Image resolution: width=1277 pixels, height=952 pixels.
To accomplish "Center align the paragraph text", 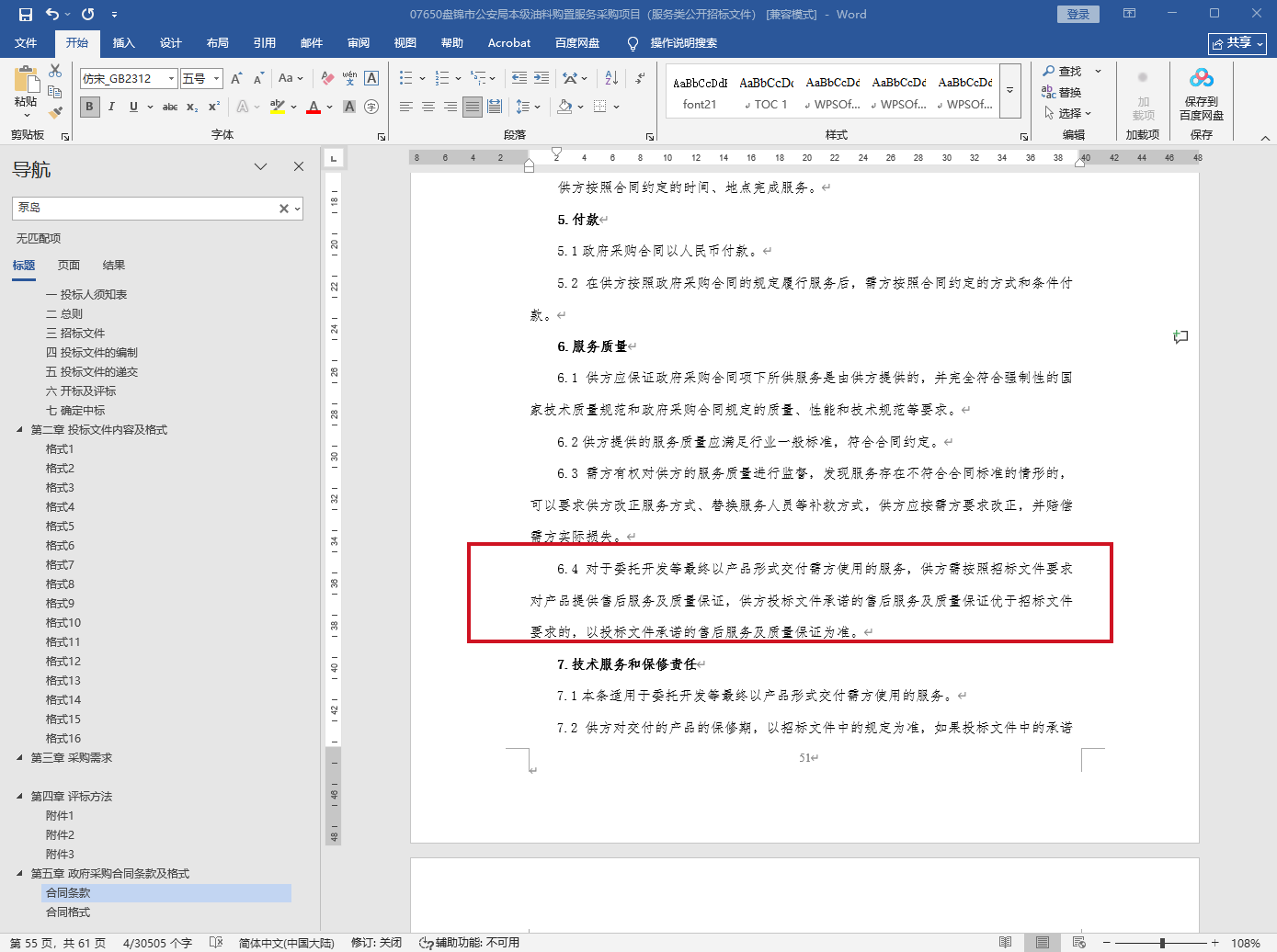I will [428, 107].
